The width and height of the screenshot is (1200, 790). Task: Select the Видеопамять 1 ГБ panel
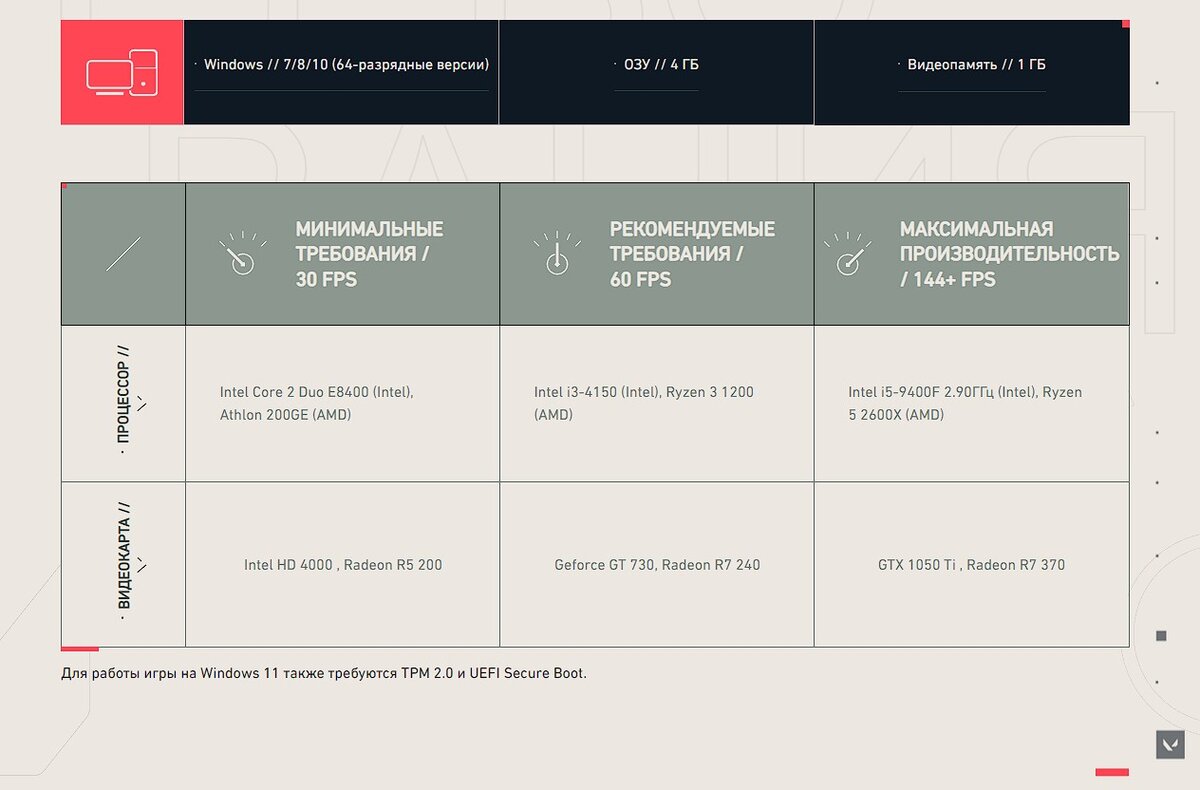click(x=972, y=72)
